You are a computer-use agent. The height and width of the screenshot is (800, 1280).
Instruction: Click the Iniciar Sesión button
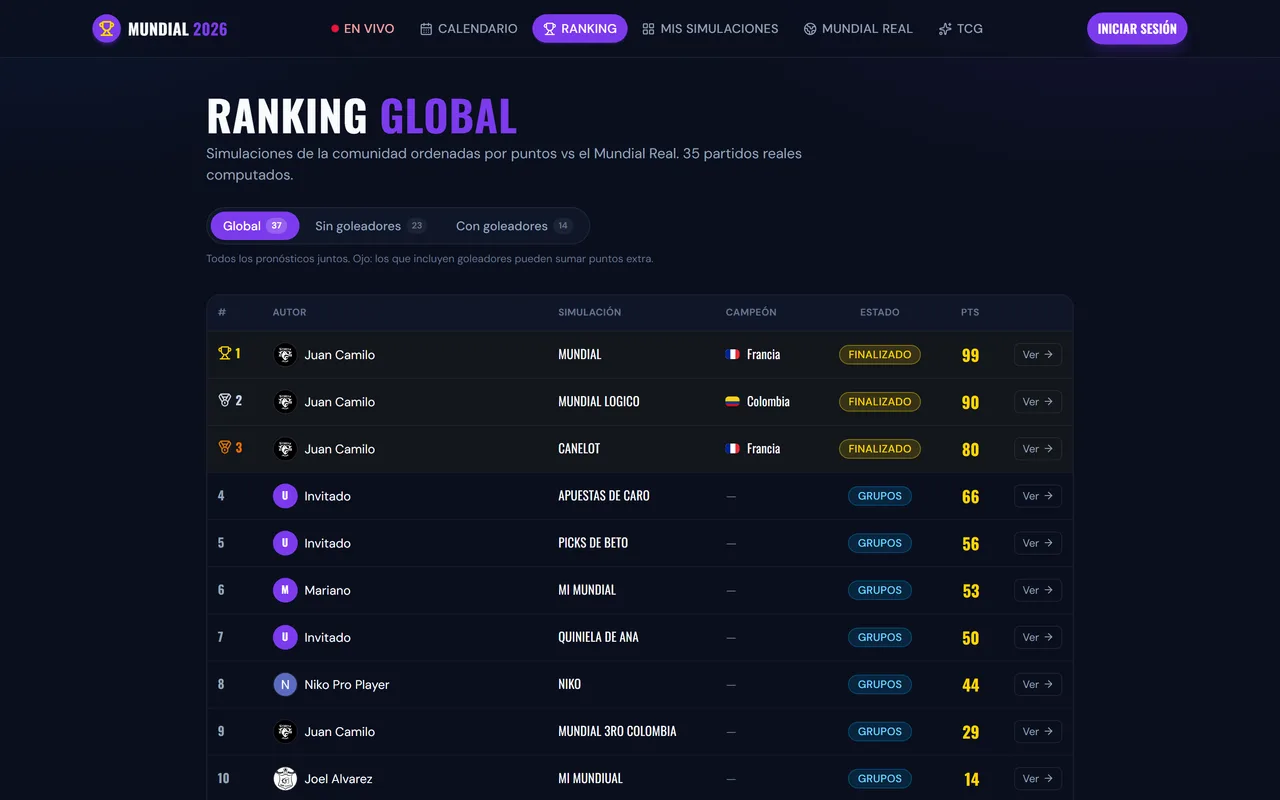click(x=1137, y=29)
